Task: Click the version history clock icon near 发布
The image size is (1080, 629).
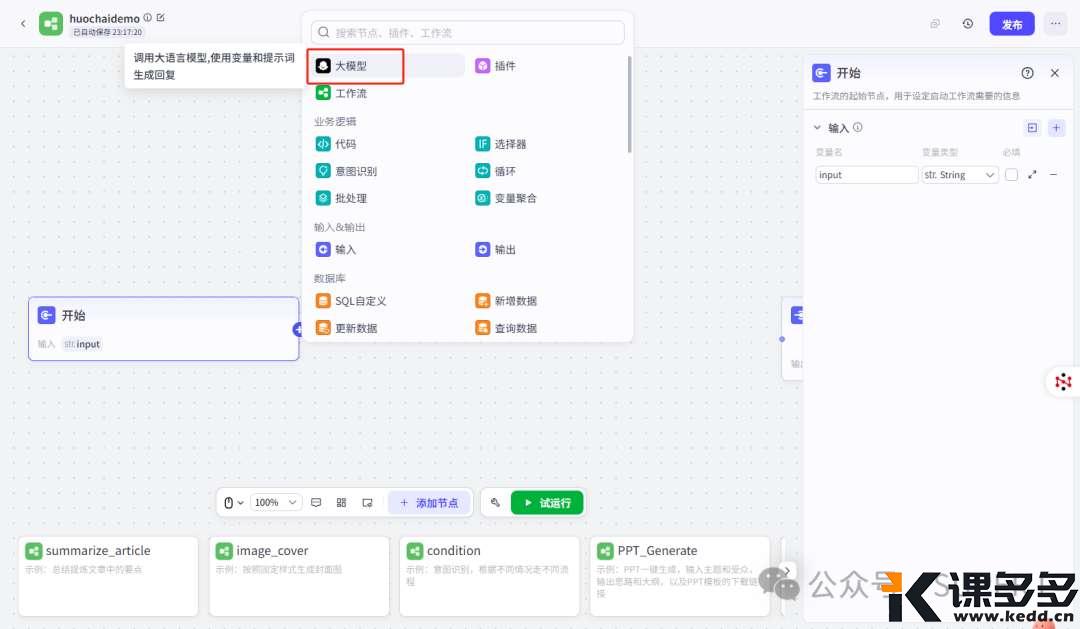Action: point(967,22)
